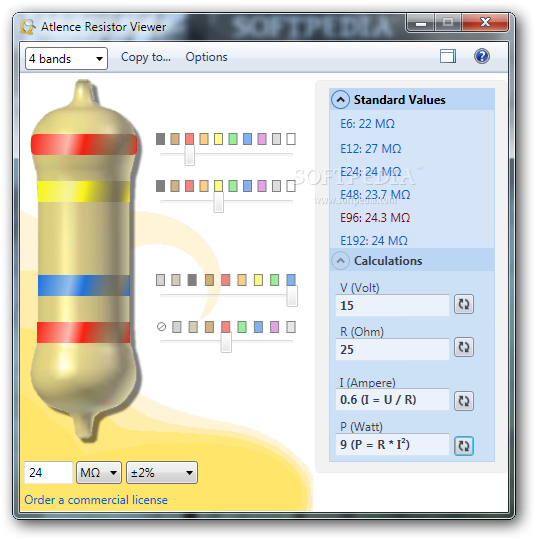Recalculate the P (Watt) value

pos(464,446)
